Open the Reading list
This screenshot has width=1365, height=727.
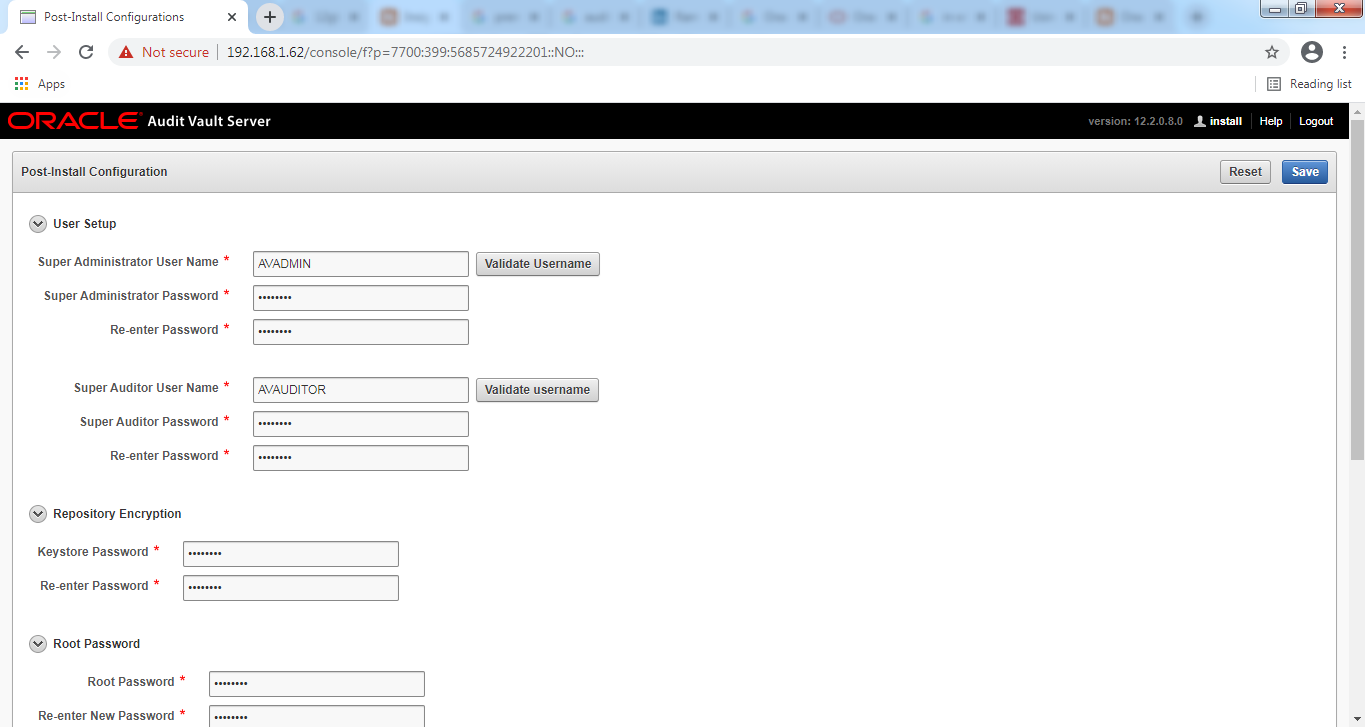coord(1309,84)
